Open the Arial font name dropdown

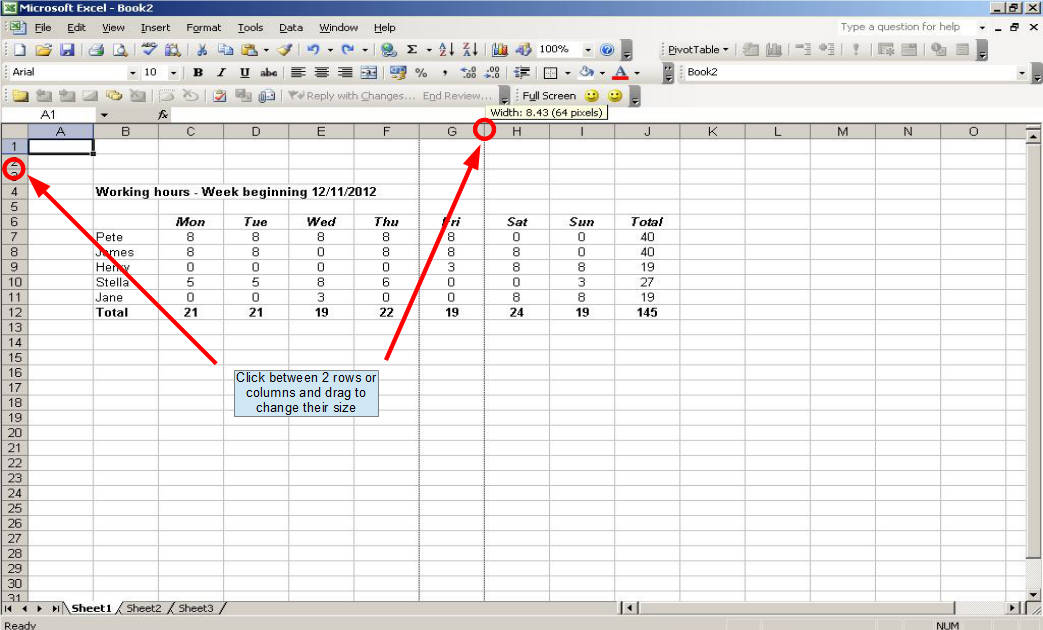(x=133, y=73)
